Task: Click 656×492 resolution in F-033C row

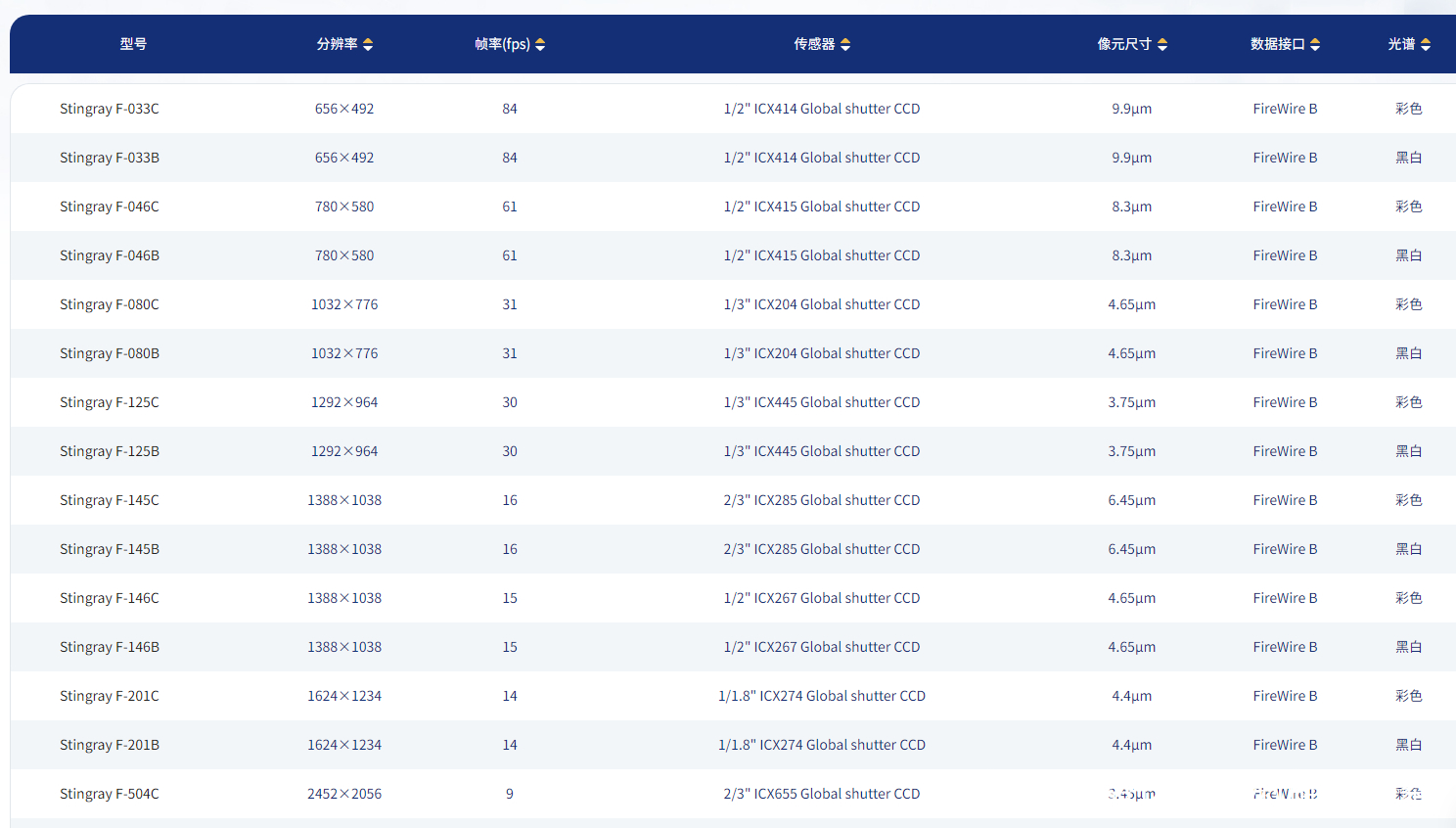Action: pyautogui.click(x=344, y=109)
